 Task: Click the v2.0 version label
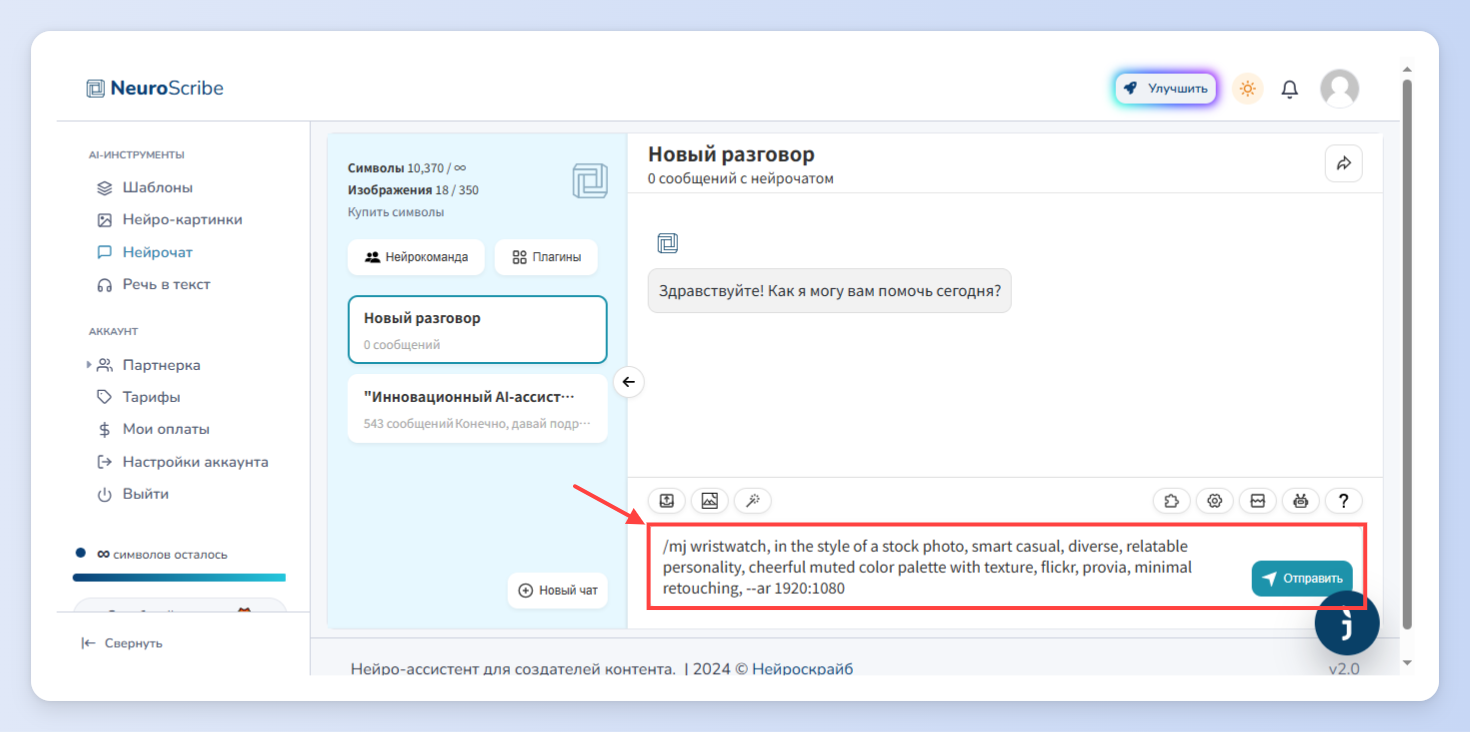pos(1344,669)
